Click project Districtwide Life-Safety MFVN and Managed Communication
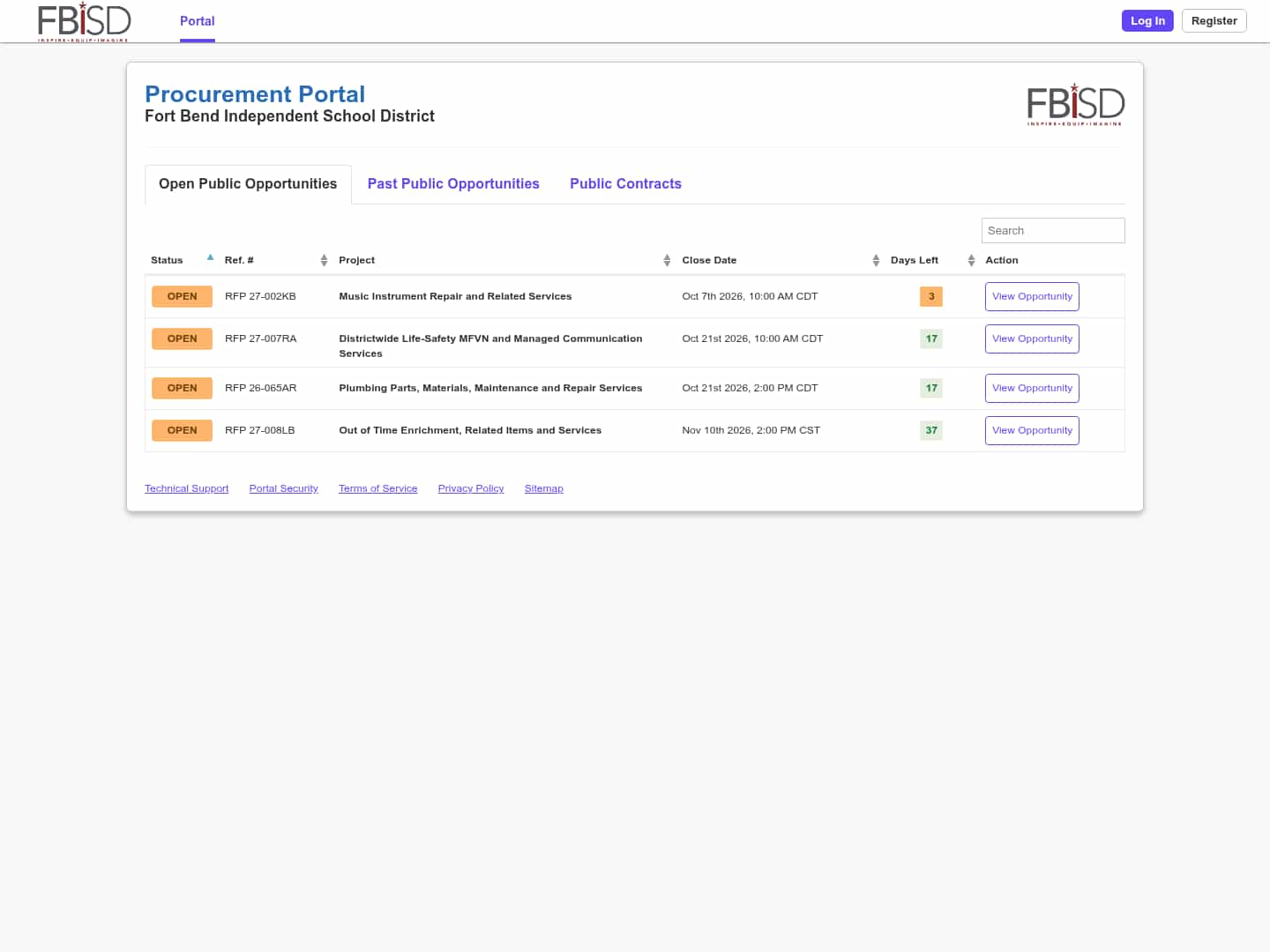1270x952 pixels. 490,346
